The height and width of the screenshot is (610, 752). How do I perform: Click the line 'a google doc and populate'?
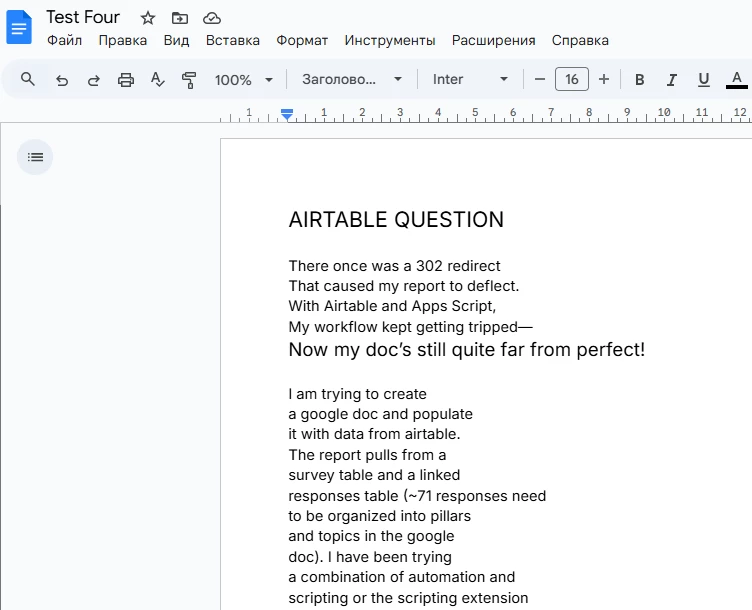pos(380,414)
